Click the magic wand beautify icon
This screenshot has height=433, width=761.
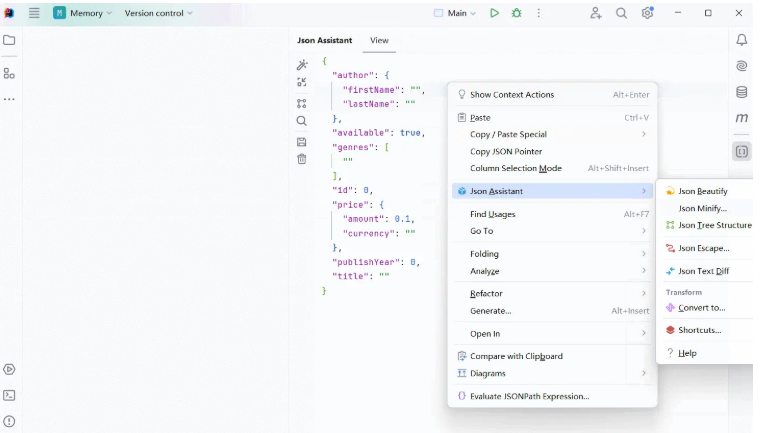pos(302,65)
